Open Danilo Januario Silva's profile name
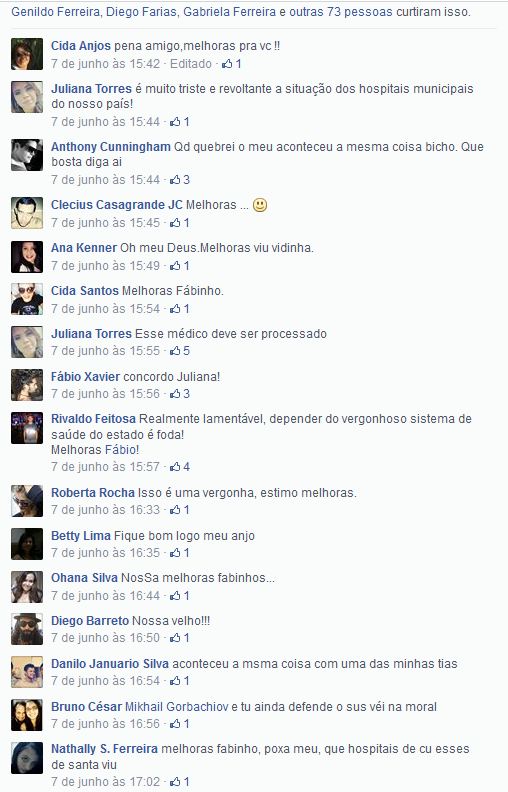 pyautogui.click(x=110, y=664)
